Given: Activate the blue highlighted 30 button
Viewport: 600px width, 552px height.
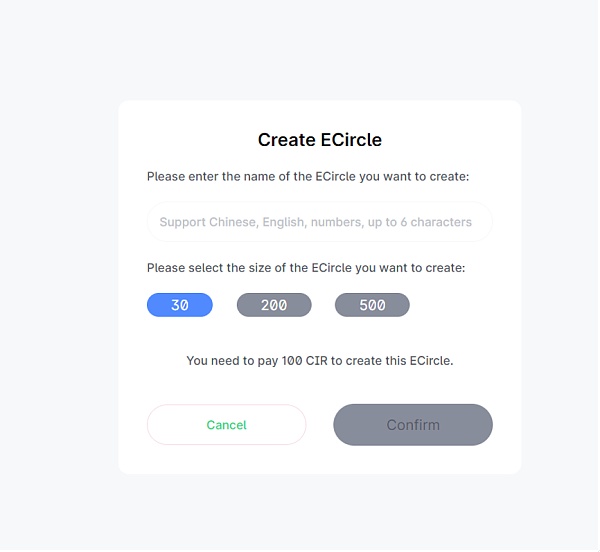Looking at the screenshot, I should (x=180, y=306).
